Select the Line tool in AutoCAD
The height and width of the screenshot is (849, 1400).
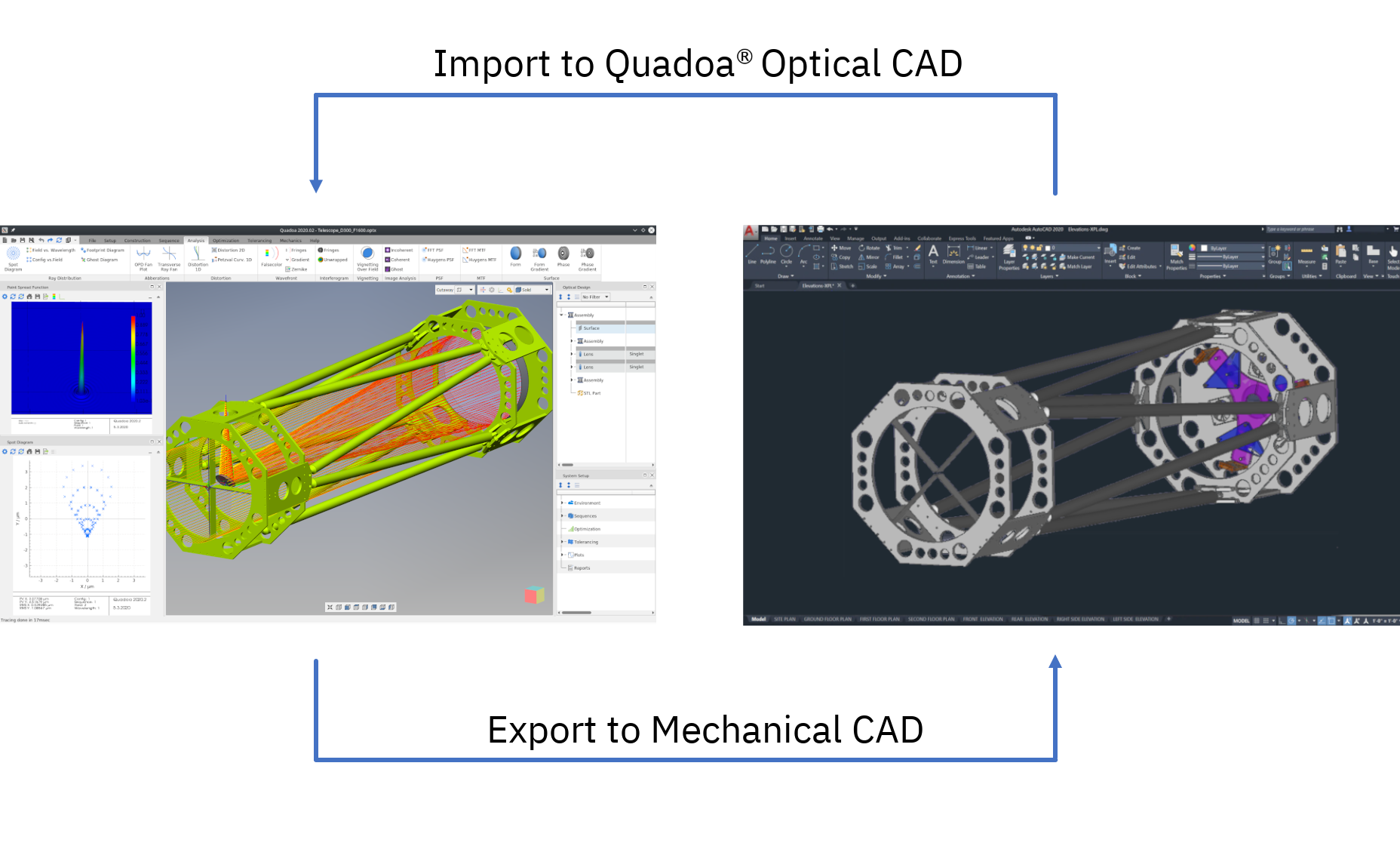point(752,254)
